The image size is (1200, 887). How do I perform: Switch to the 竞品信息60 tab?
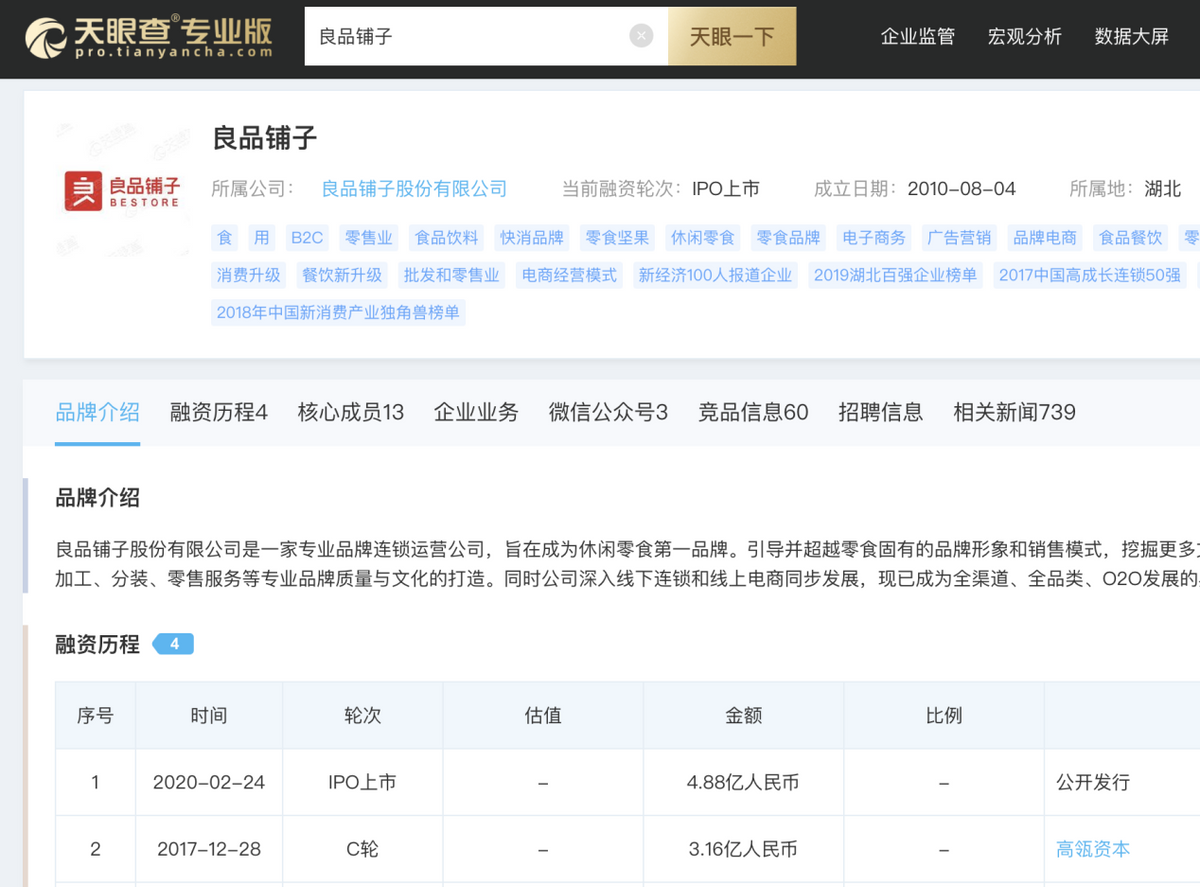pos(753,412)
